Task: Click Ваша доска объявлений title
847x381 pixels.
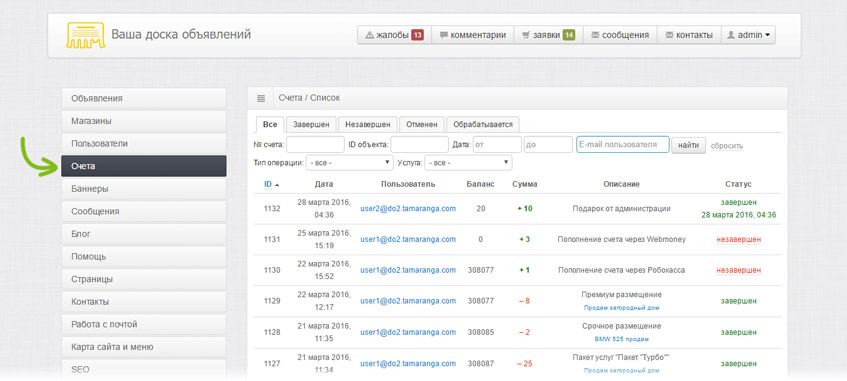Action: 181,35
